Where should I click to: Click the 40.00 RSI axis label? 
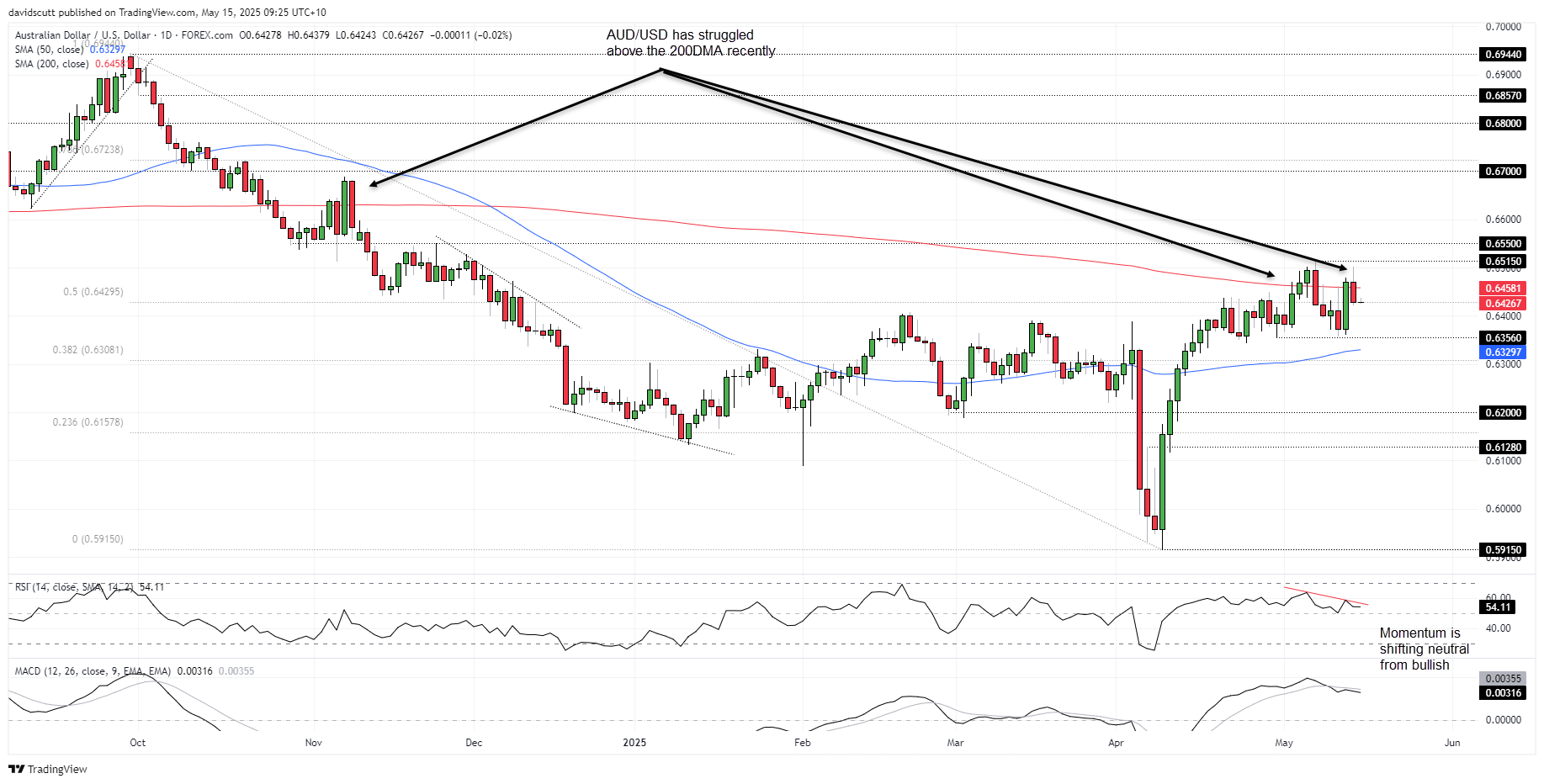1499,628
